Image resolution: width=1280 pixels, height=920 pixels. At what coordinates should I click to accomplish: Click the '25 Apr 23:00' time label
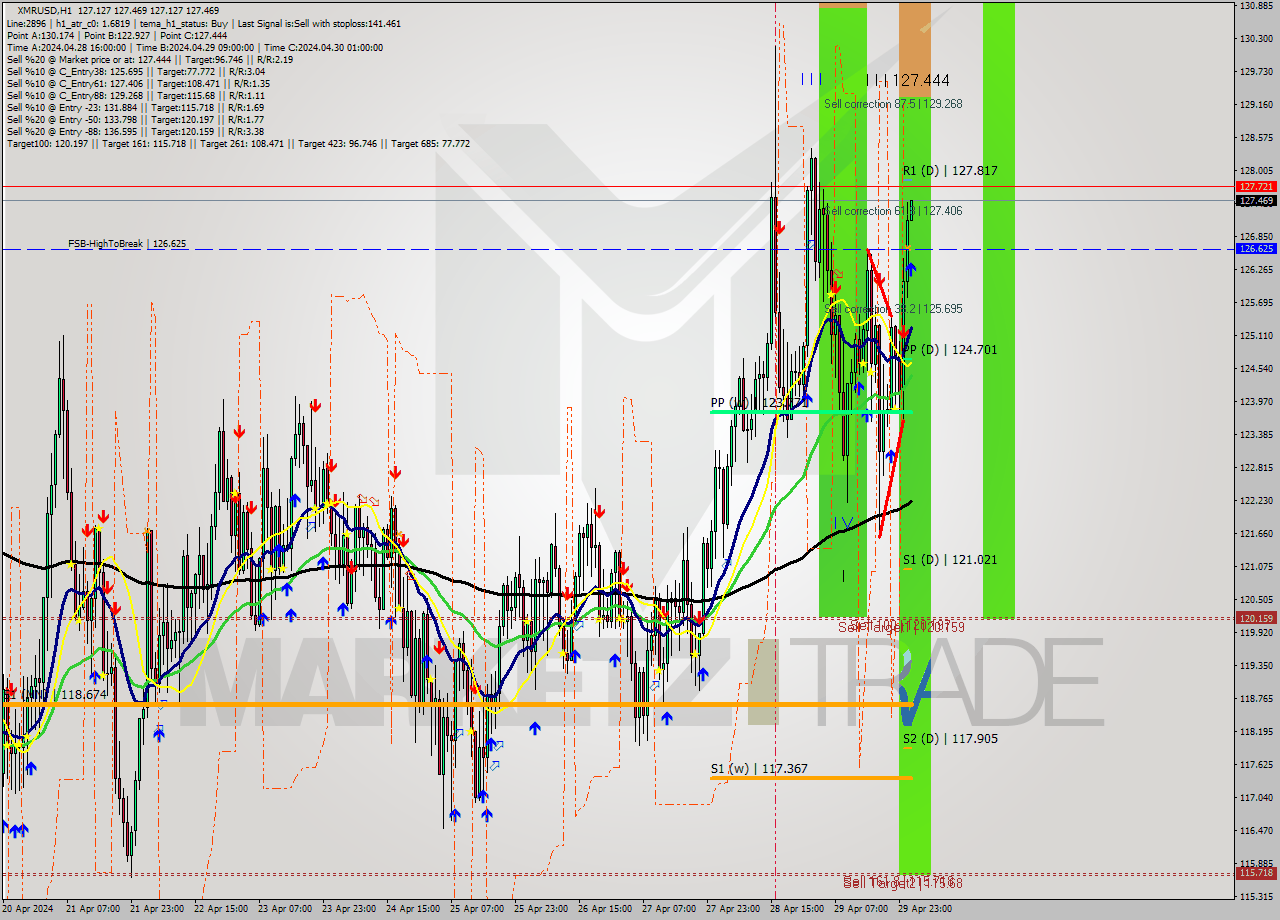pos(541,909)
